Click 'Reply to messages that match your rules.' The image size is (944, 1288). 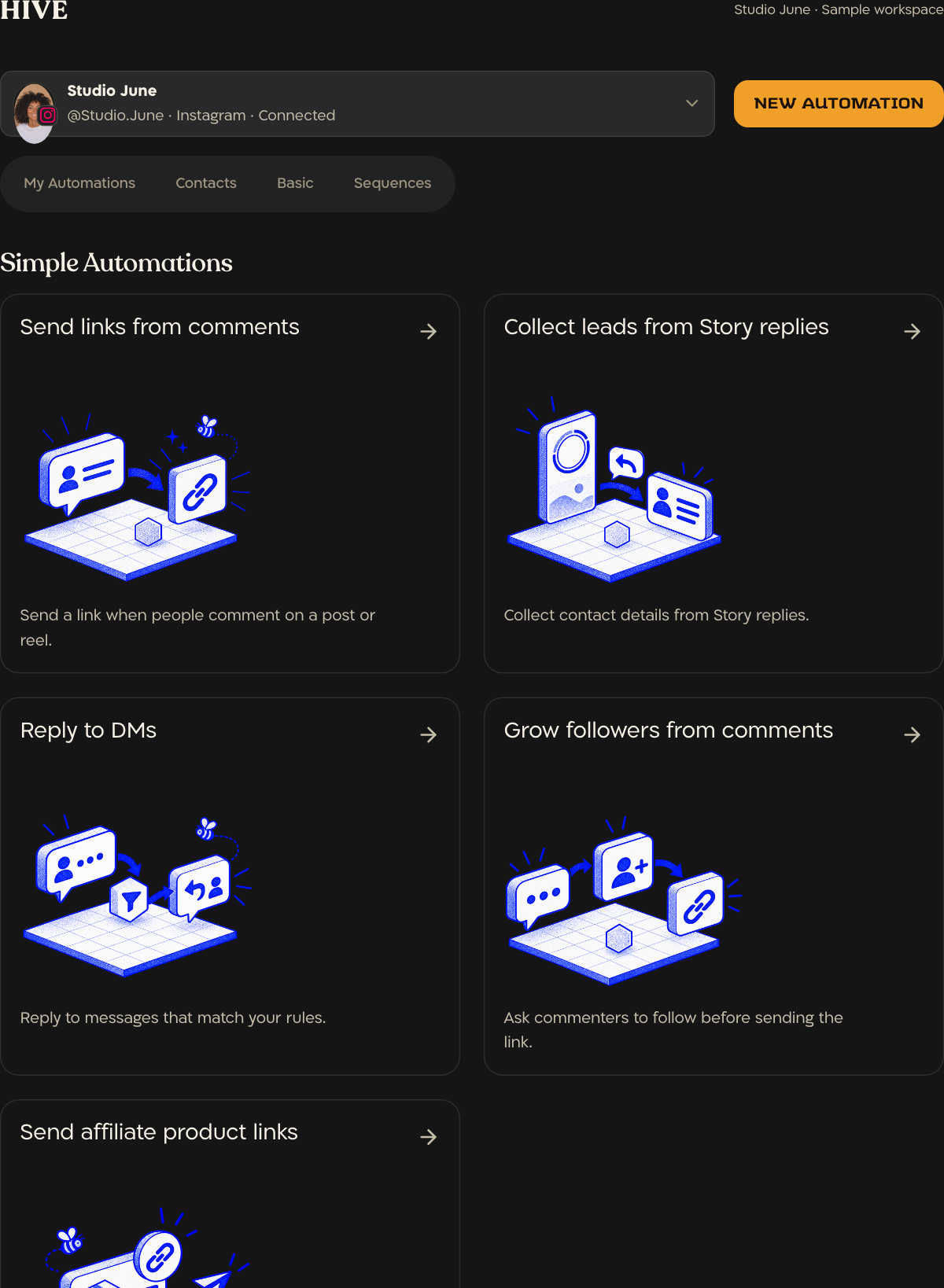tap(173, 1018)
